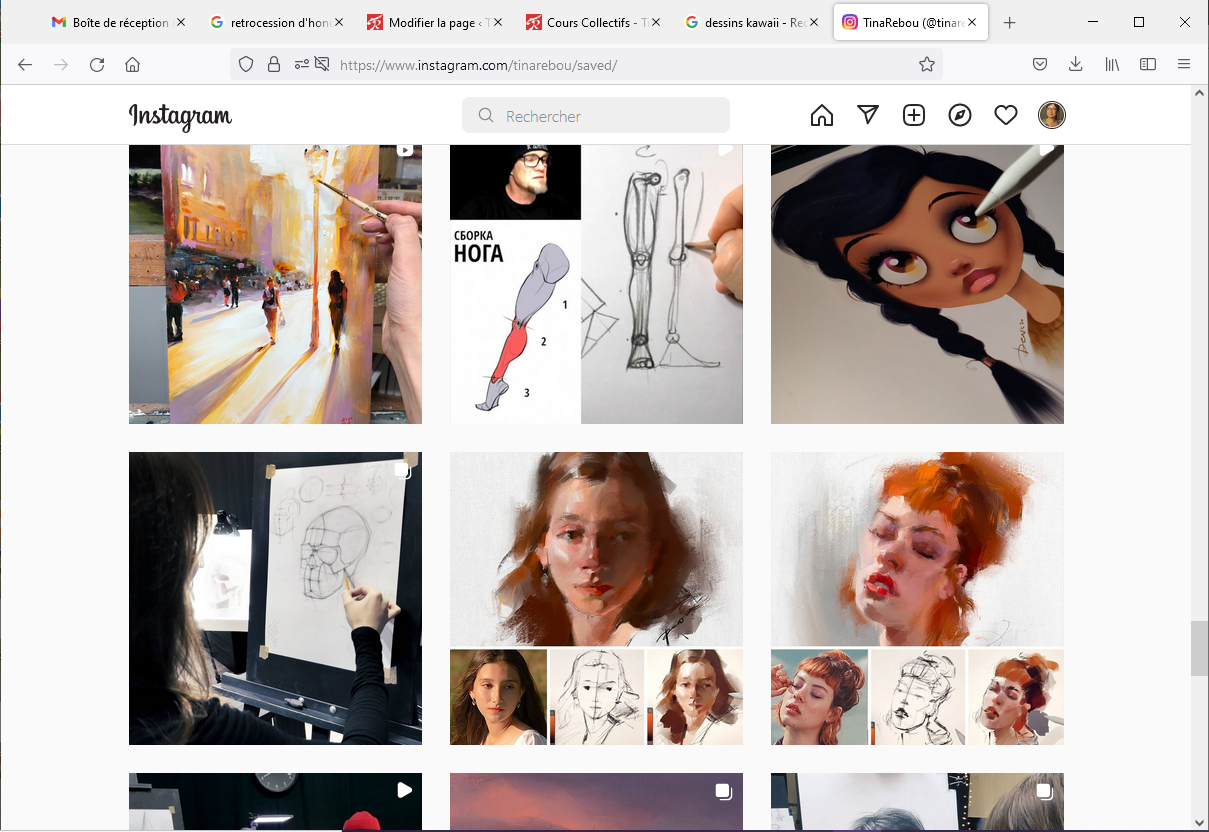Open the Explore compass icon

point(960,116)
